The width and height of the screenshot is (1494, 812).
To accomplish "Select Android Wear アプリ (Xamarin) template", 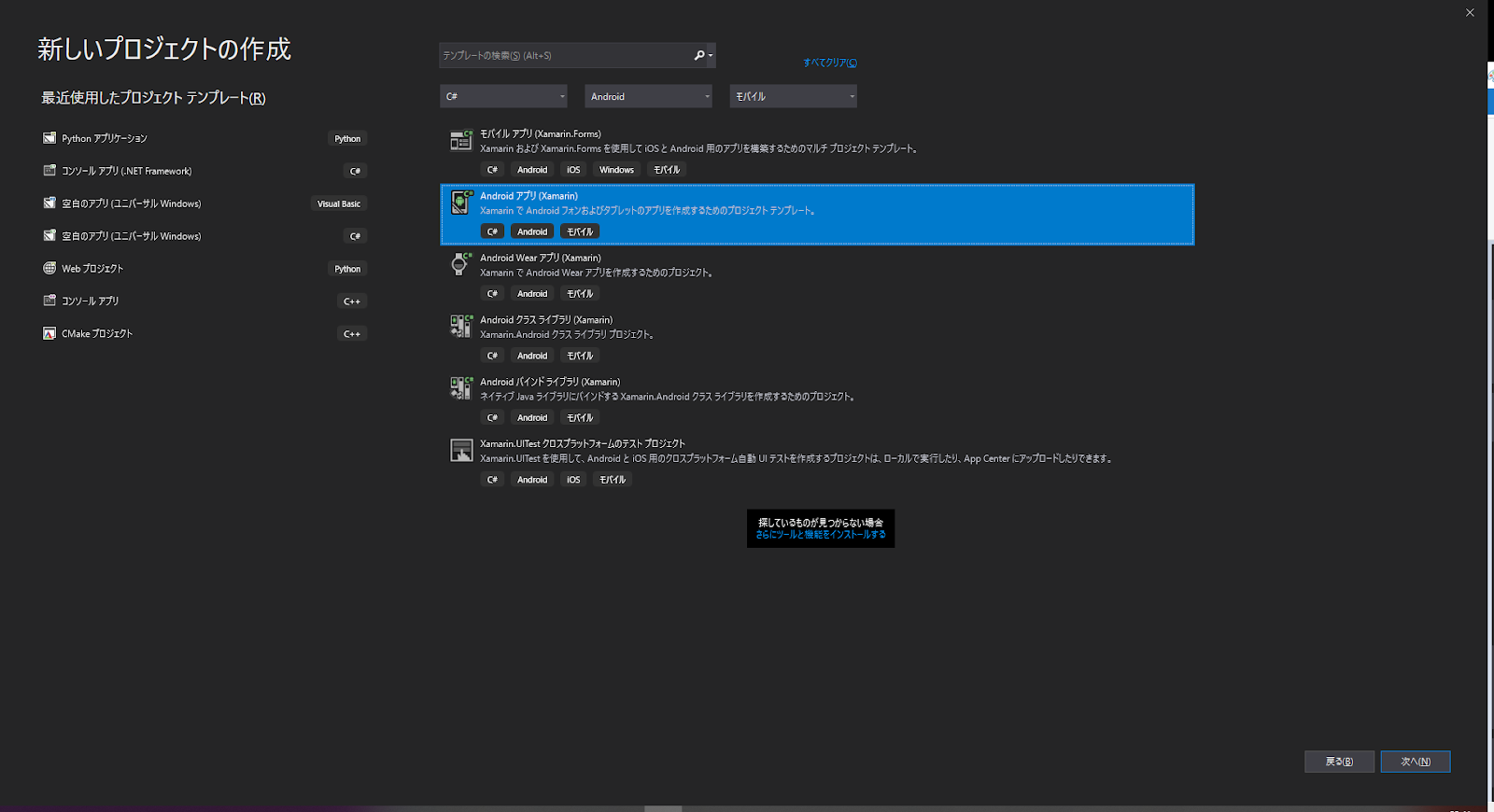I will point(817,276).
